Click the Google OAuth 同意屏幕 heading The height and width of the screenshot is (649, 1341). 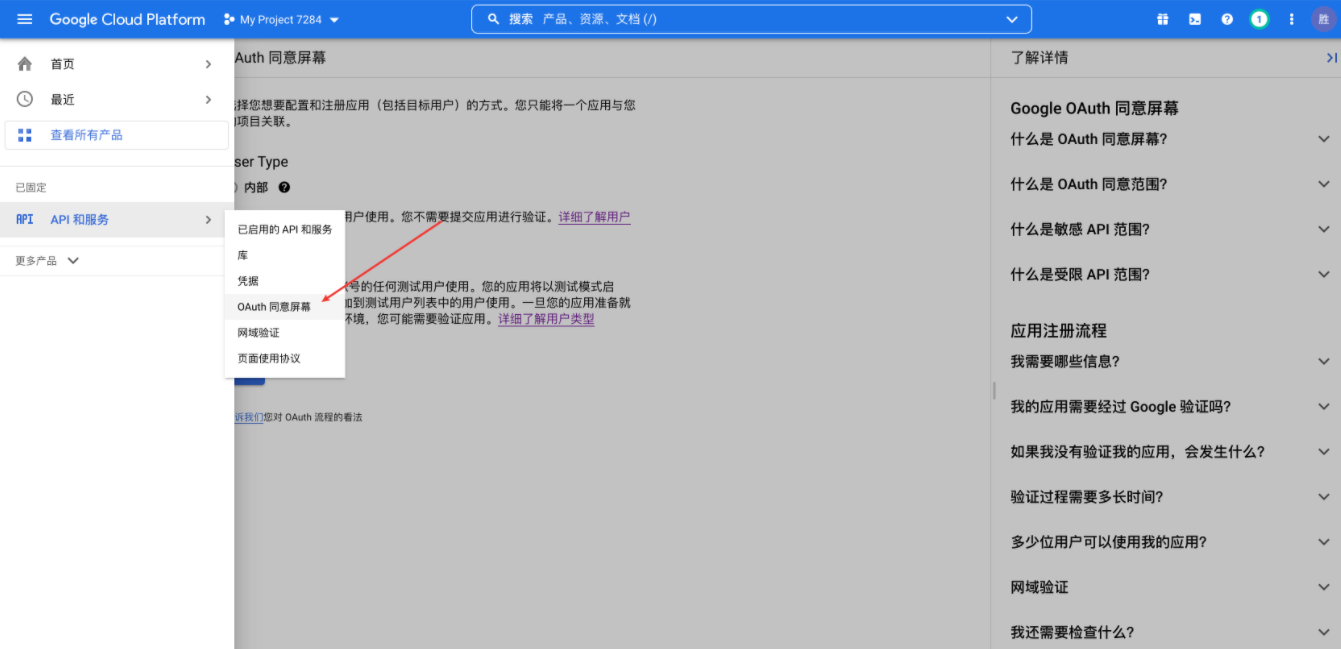1094,108
